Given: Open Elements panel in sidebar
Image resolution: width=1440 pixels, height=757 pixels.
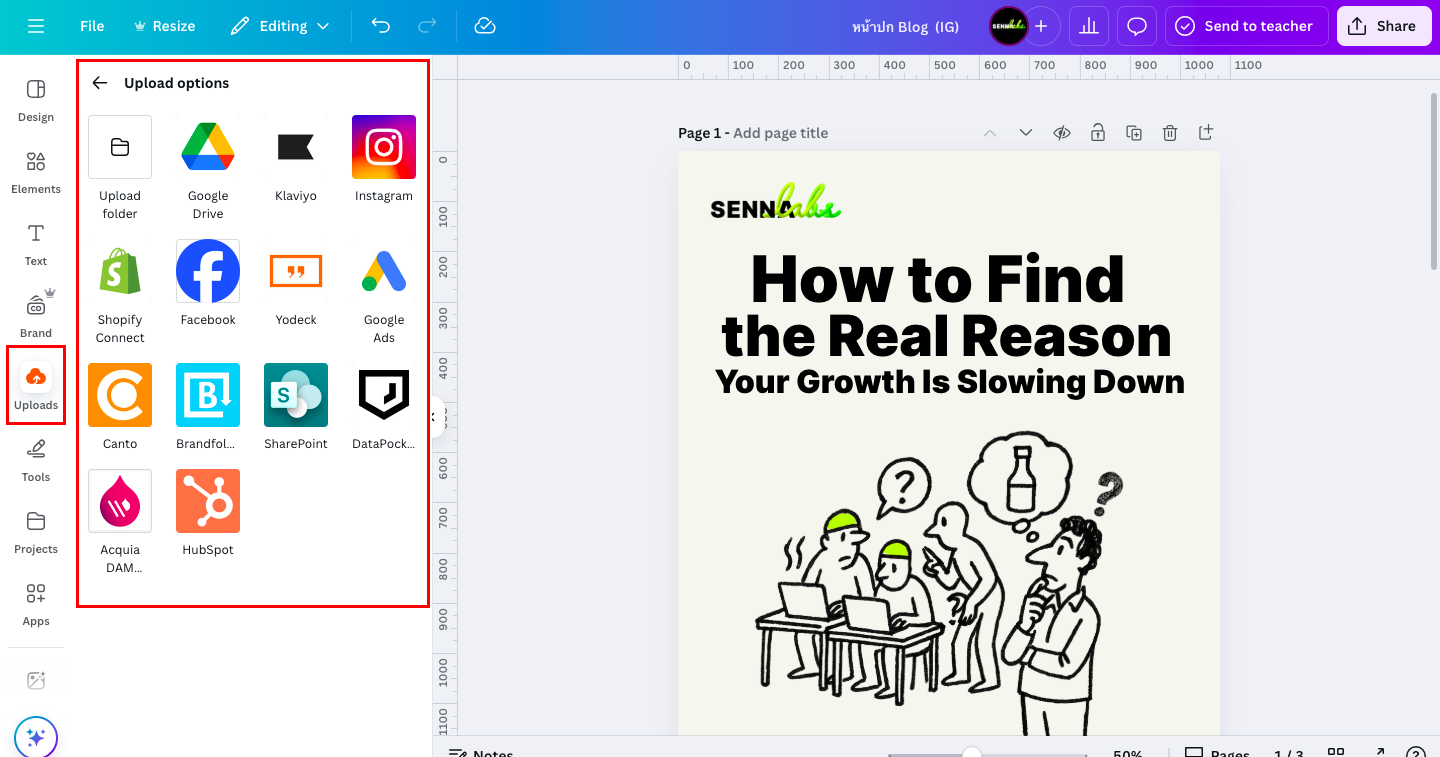Looking at the screenshot, I should 36,171.
